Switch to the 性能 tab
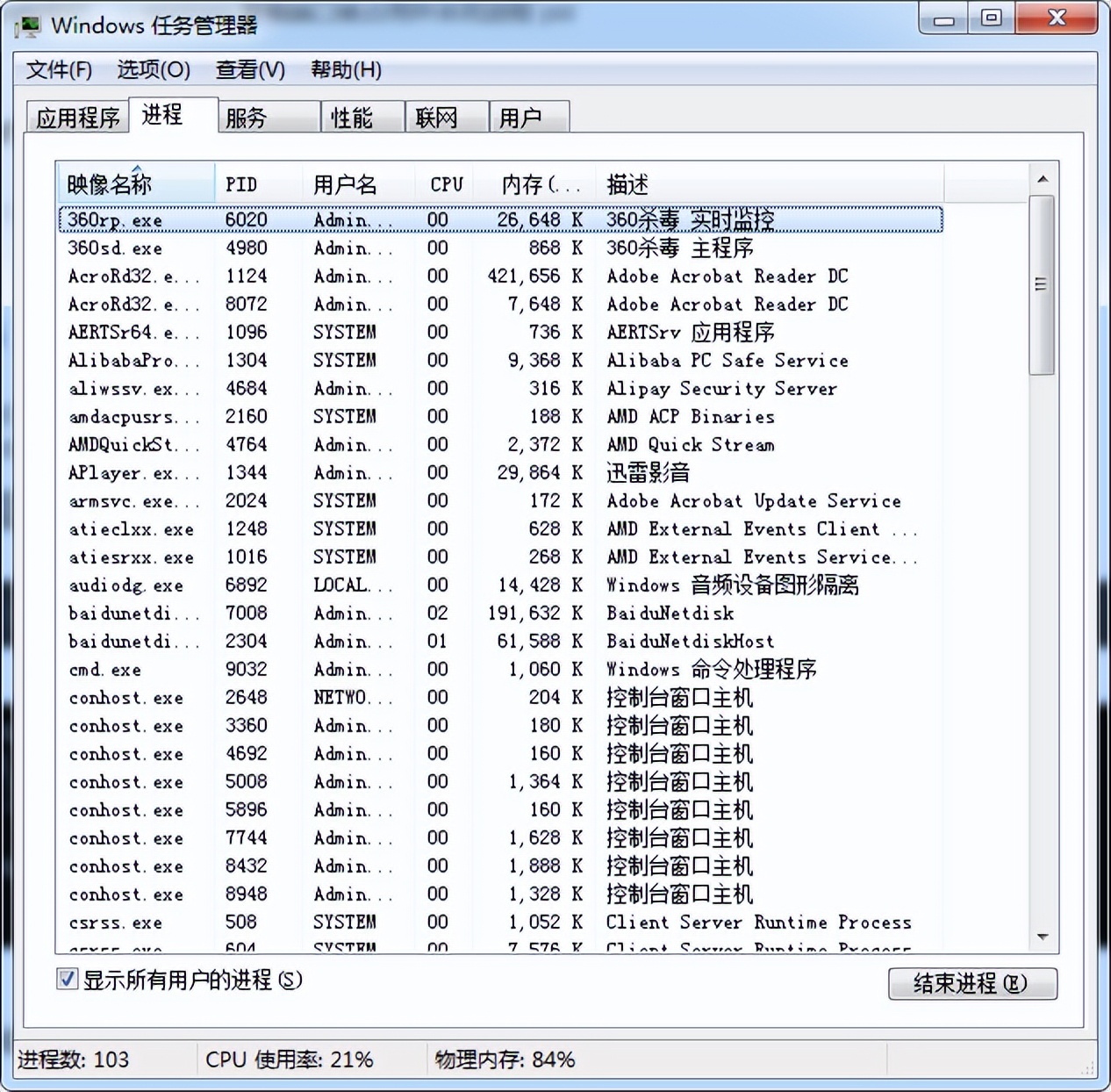Screen dimensions: 1111x1092 pos(361,116)
